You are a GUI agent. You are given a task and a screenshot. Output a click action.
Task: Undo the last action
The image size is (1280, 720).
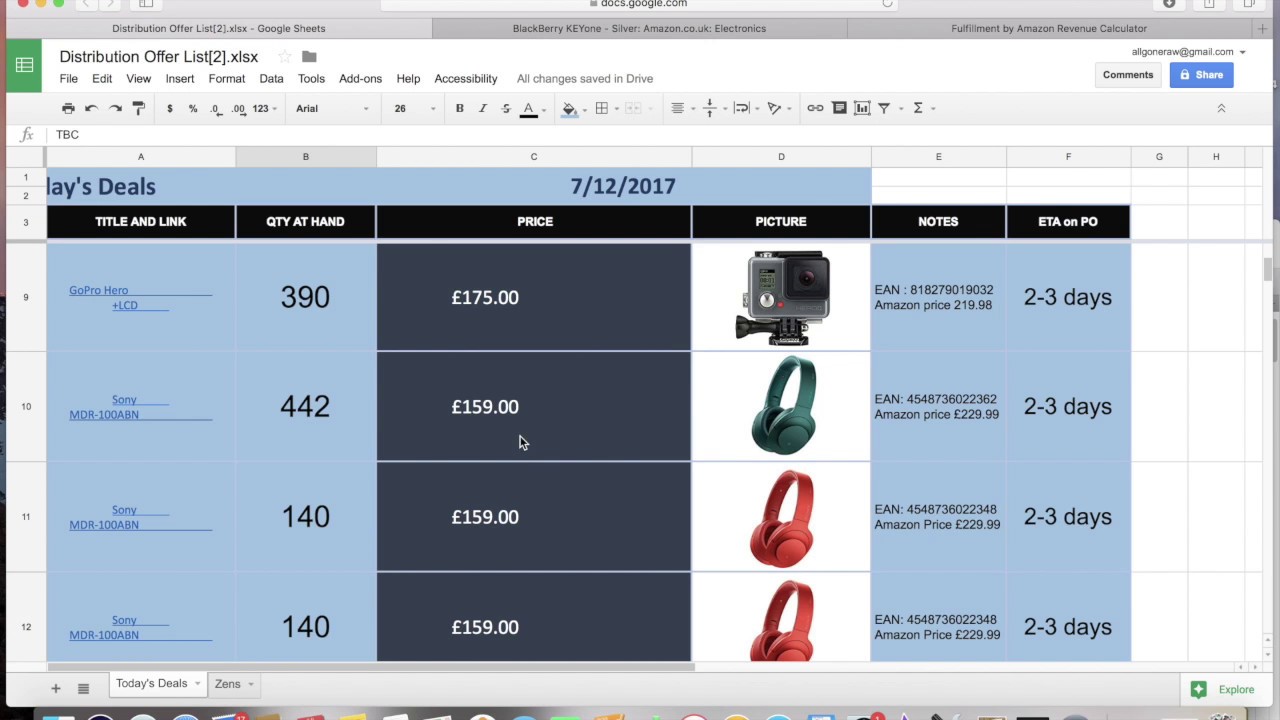[x=91, y=108]
